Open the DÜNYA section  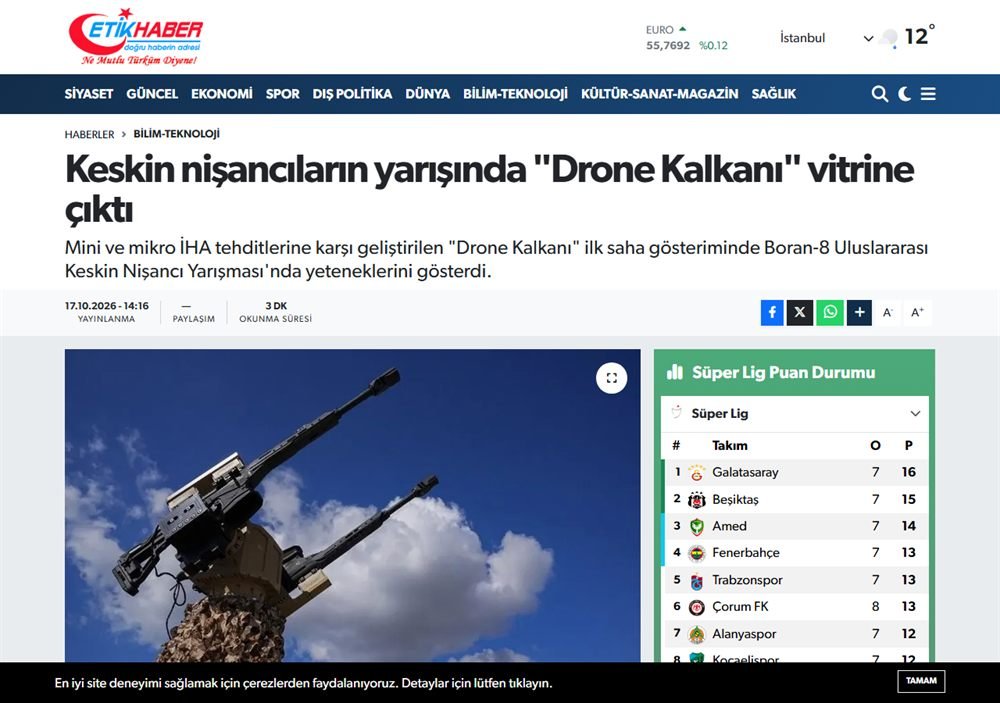tap(427, 94)
